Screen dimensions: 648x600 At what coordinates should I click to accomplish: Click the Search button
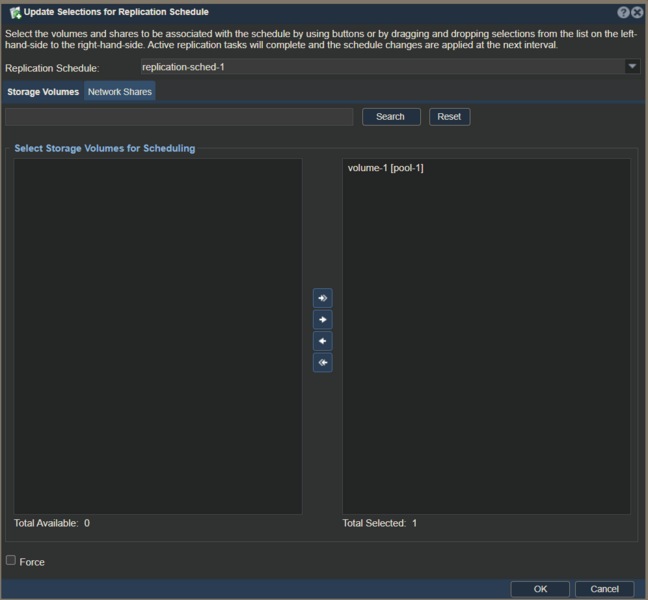click(391, 117)
